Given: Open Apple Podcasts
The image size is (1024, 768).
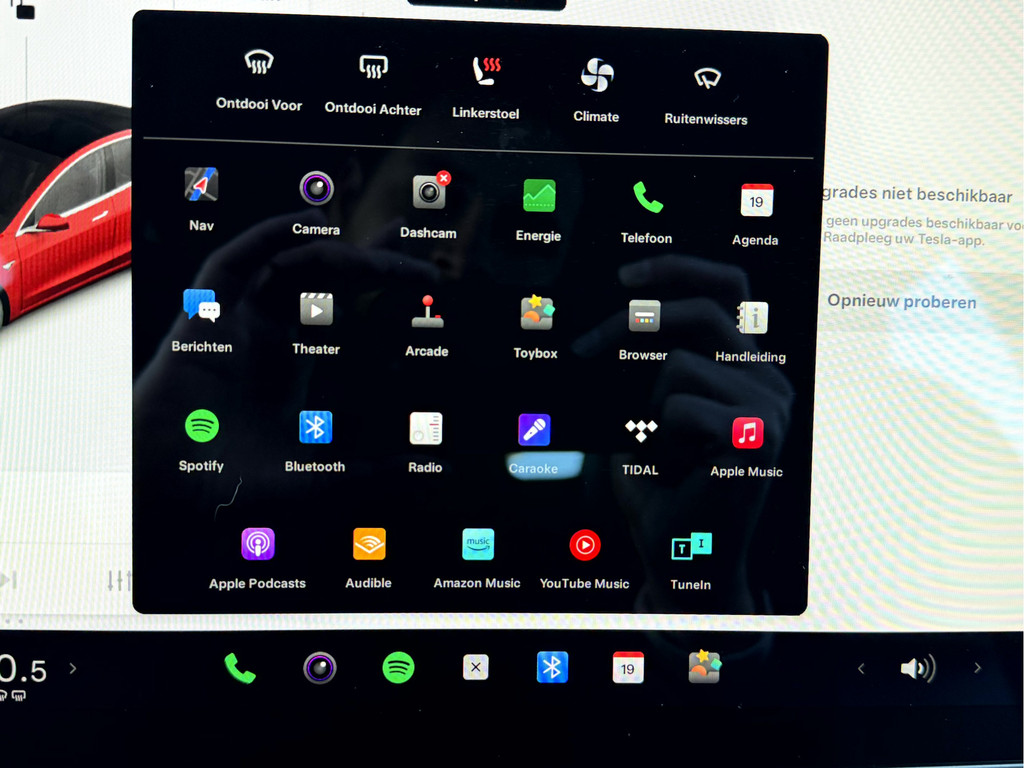Looking at the screenshot, I should 258,544.
